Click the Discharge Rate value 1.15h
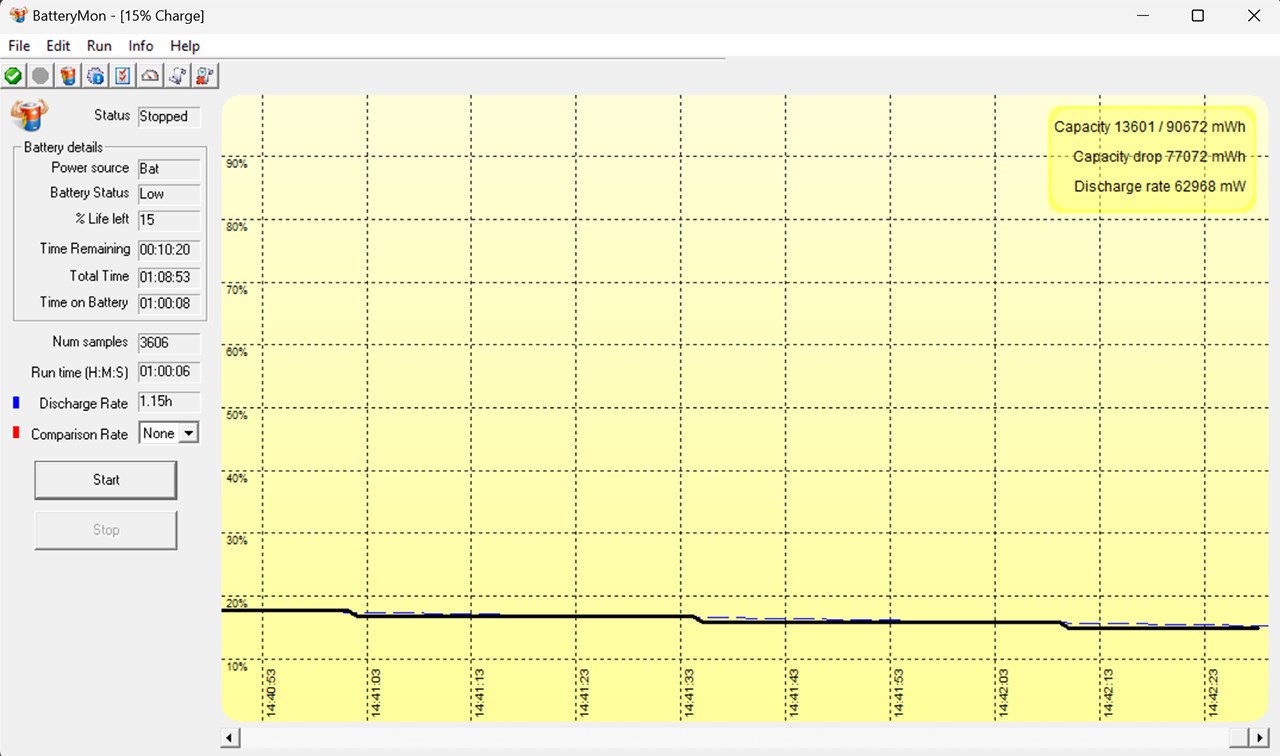Screen dimensions: 1280x756 click(169, 402)
